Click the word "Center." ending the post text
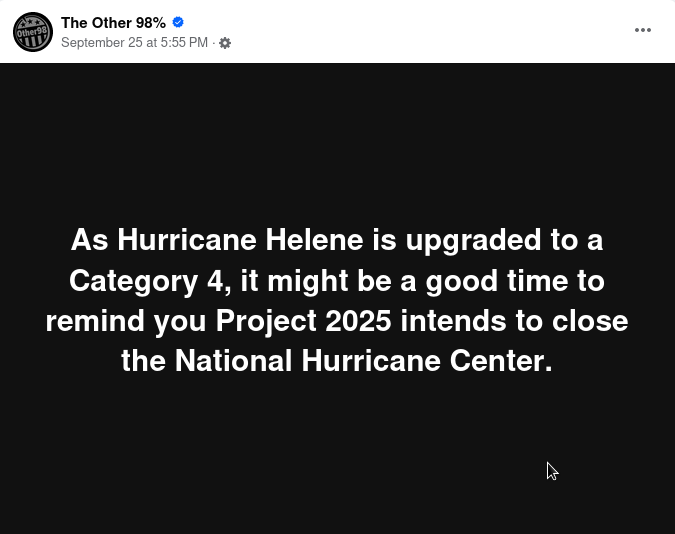The image size is (675, 534). pos(504,361)
